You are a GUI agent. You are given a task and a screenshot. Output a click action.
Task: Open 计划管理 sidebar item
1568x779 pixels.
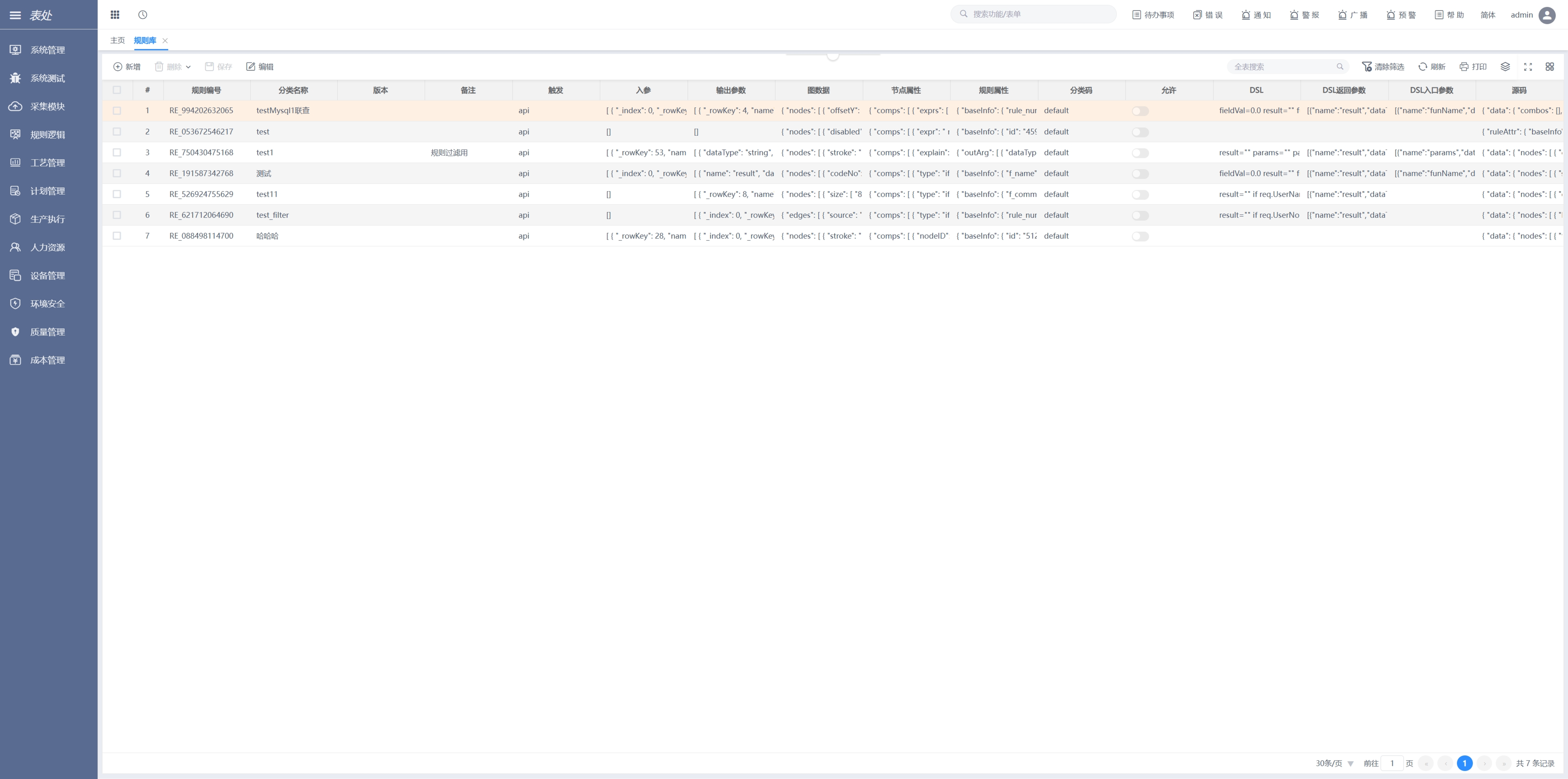coord(49,191)
